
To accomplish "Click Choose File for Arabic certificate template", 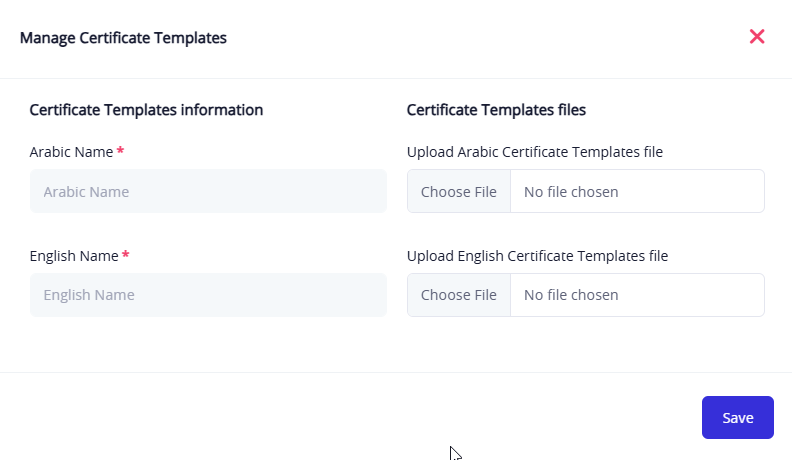I will point(459,191).
